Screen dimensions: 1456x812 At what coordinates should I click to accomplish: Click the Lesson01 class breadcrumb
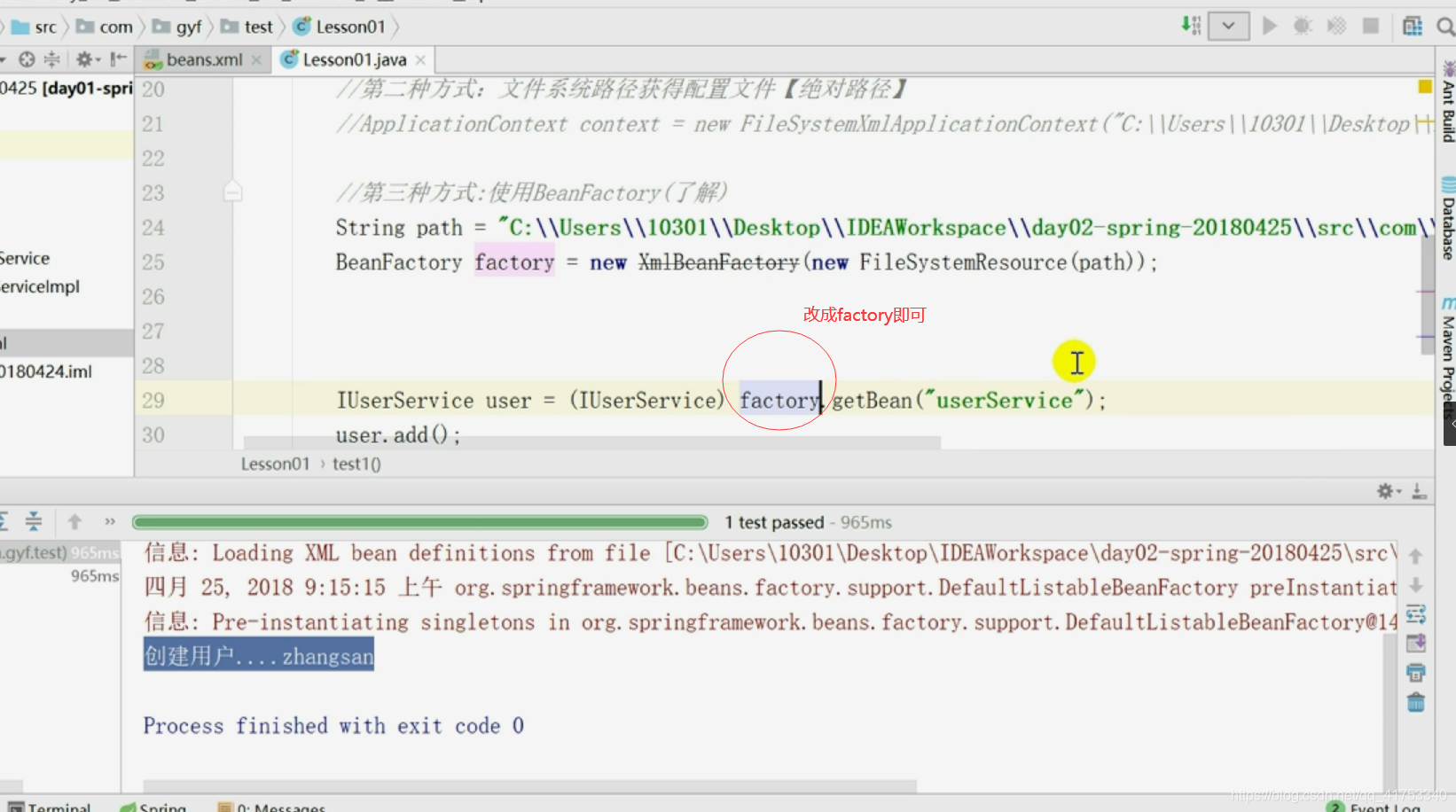click(341, 27)
